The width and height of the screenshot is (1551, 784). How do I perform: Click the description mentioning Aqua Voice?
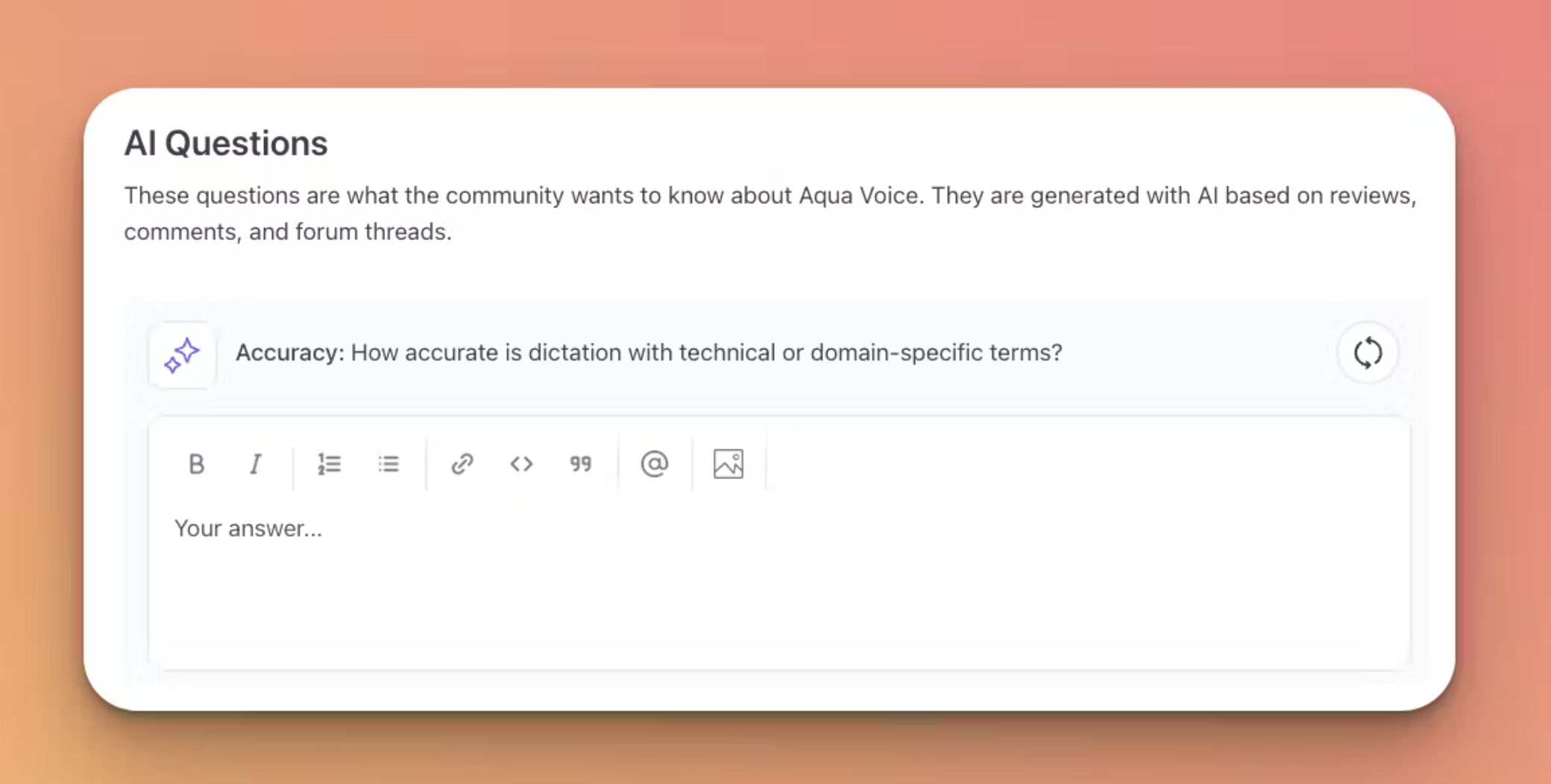[770, 213]
